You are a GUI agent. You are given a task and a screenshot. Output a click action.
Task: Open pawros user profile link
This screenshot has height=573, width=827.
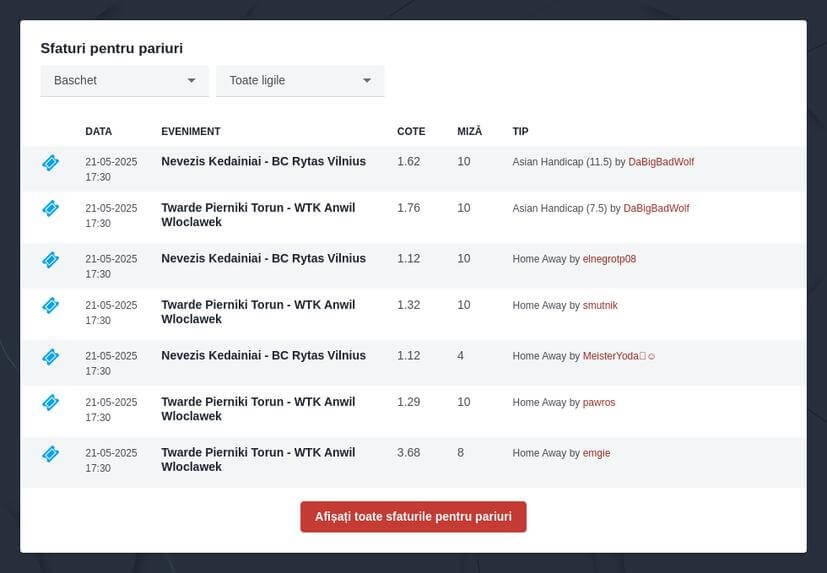[x=599, y=403]
